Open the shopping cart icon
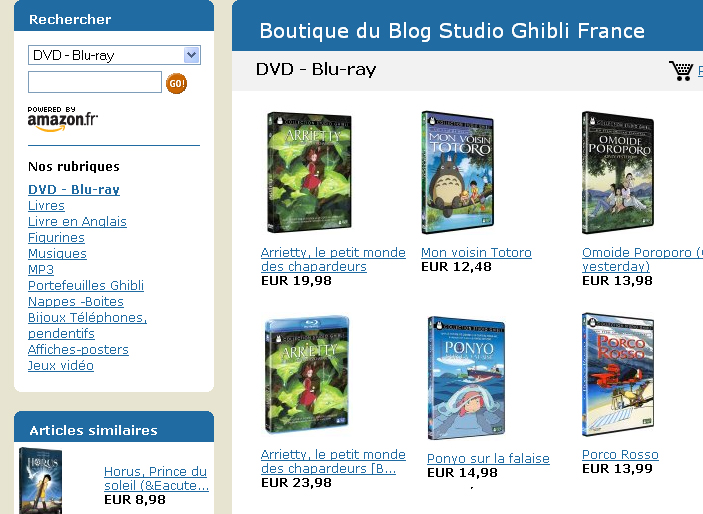The width and height of the screenshot is (703, 514). click(x=681, y=71)
